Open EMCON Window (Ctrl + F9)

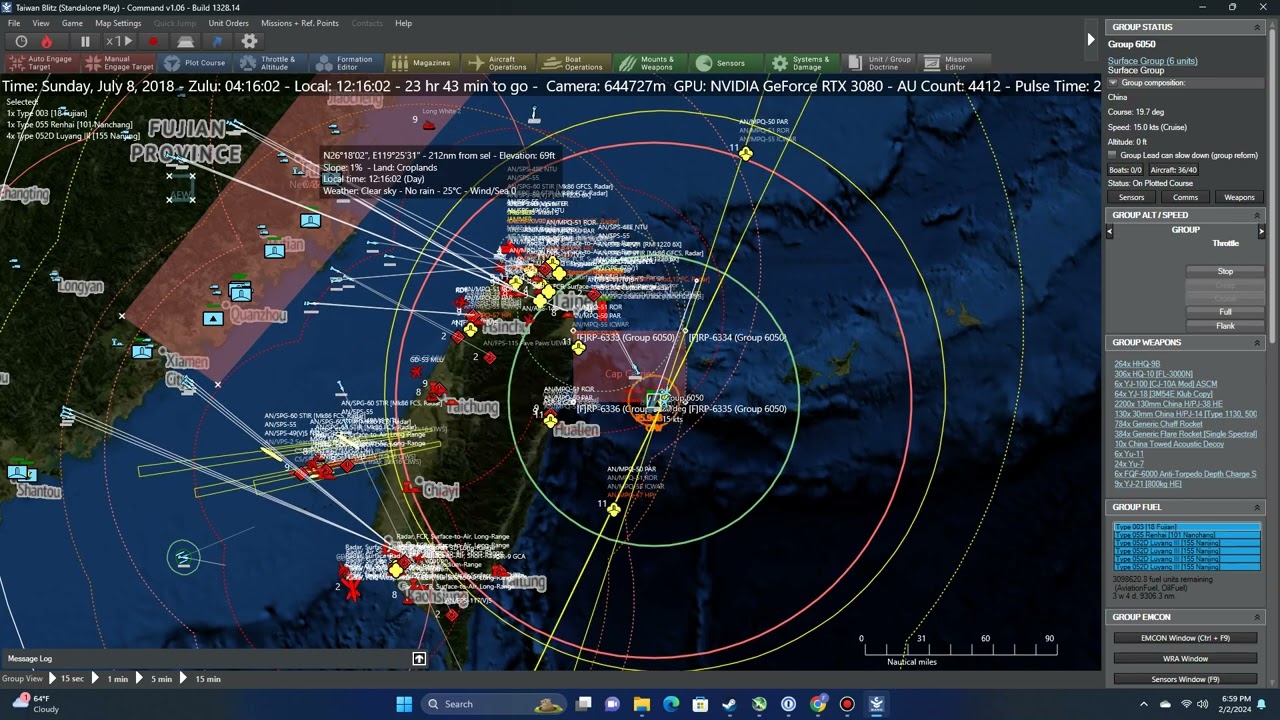[x=1185, y=638]
